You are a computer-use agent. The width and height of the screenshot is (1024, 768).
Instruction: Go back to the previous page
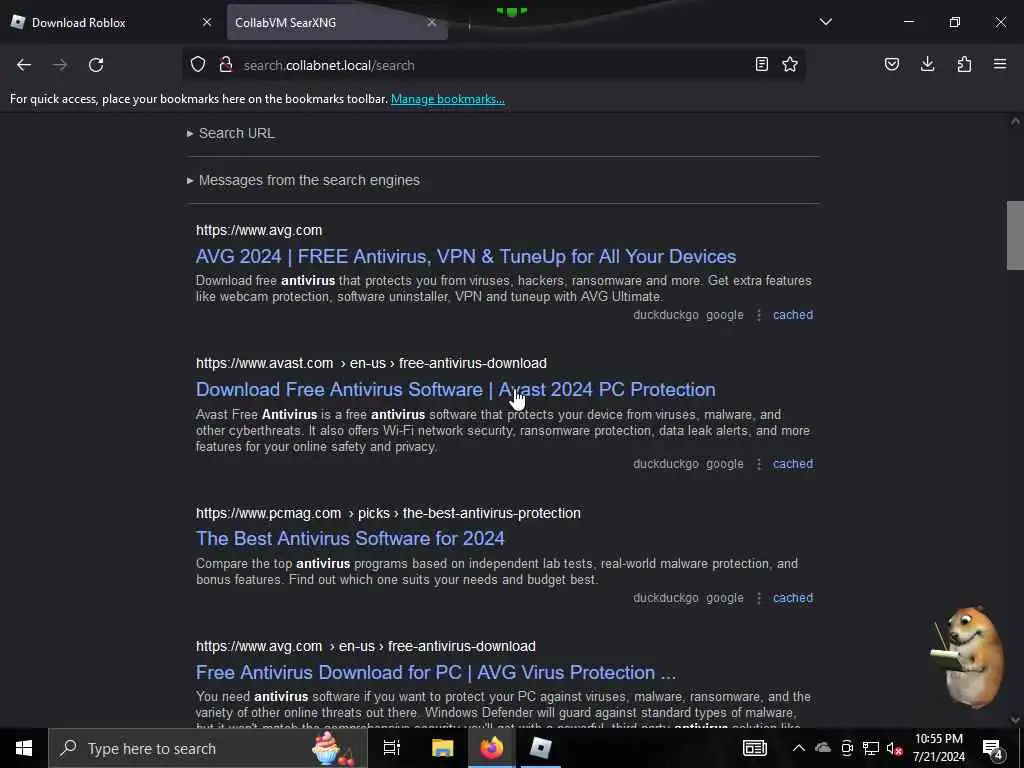pos(24,65)
